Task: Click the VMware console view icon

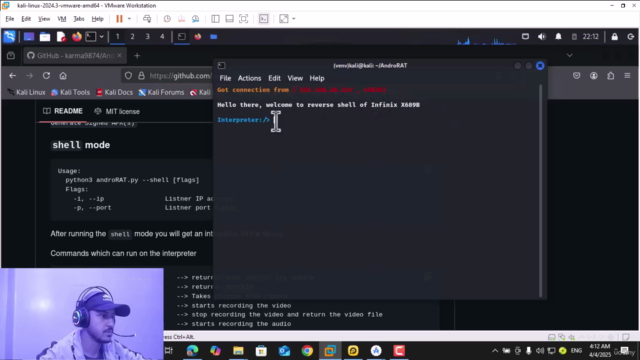Action: pos(264,19)
